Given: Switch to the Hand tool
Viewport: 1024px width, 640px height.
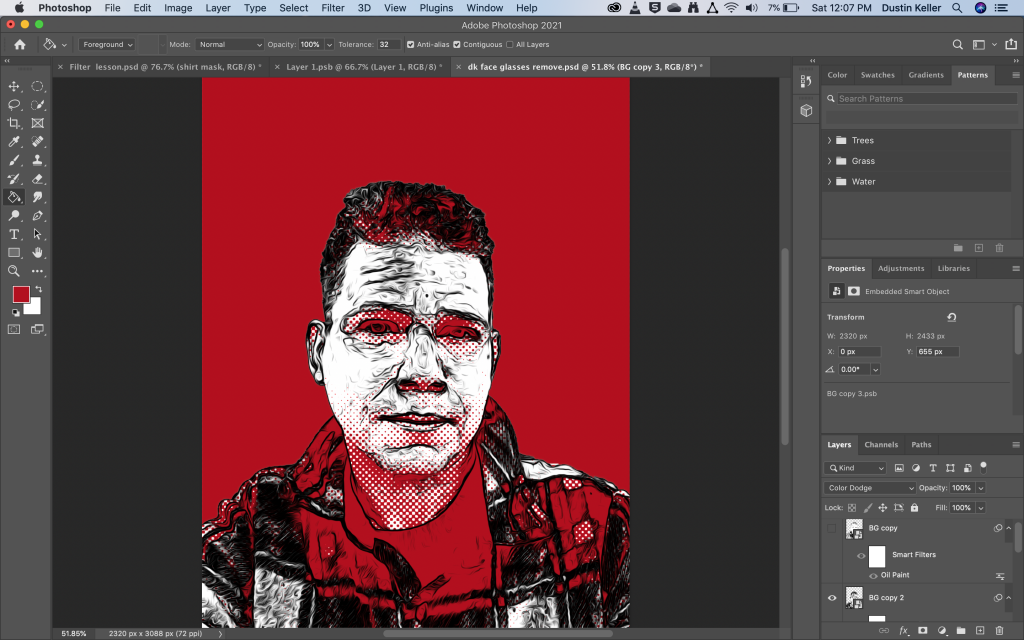Looking at the screenshot, I should click(38, 252).
